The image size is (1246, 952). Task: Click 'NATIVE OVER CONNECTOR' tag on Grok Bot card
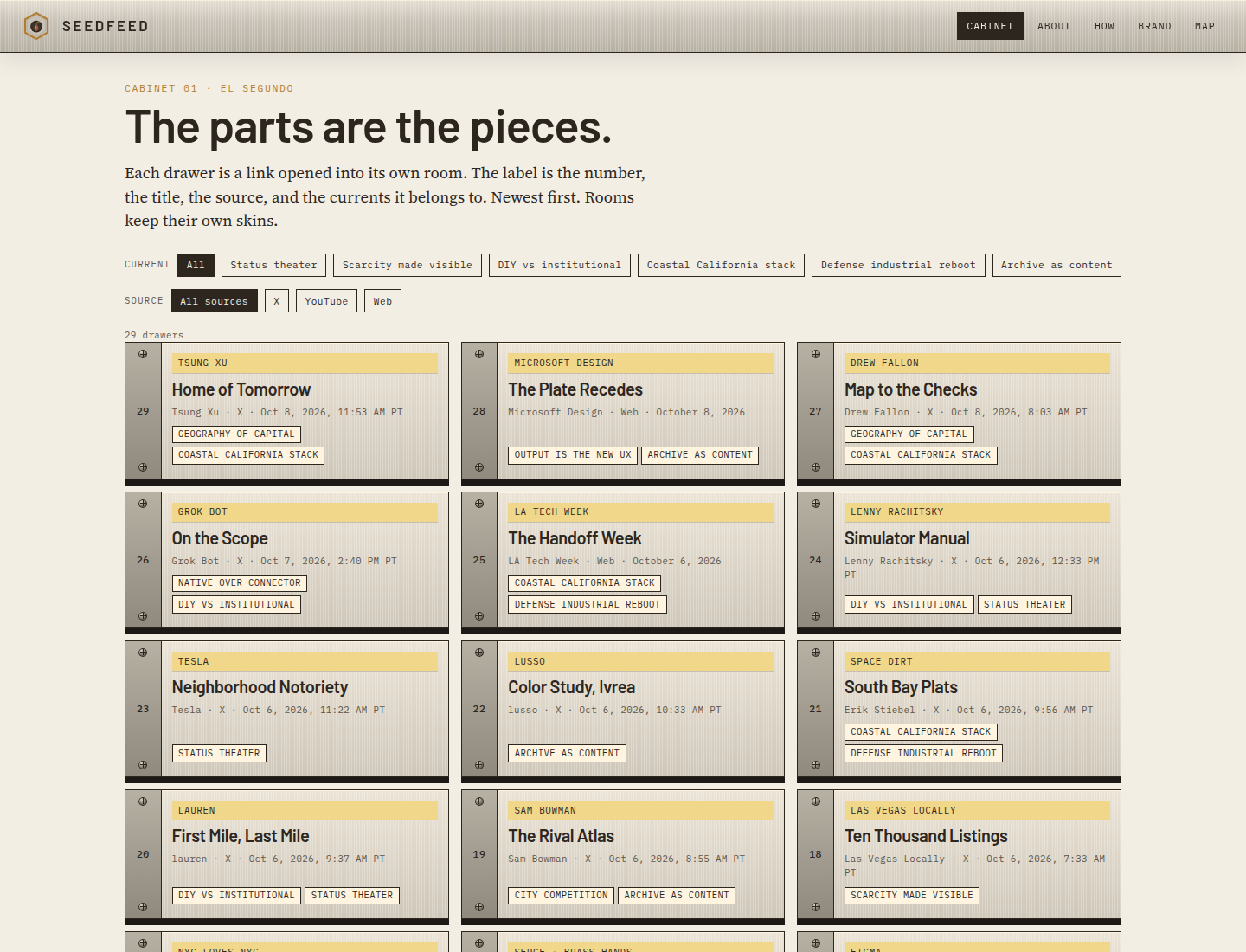[240, 583]
